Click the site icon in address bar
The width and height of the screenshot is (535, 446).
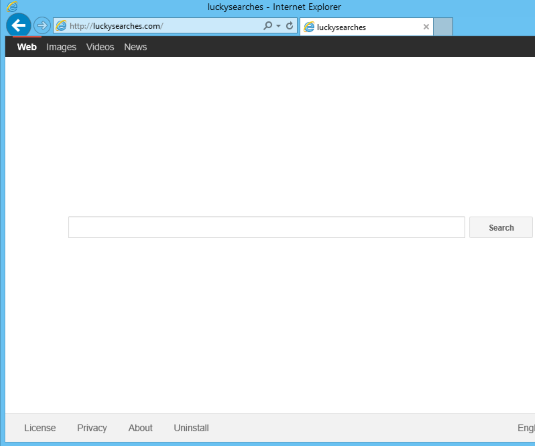pyautogui.click(x=61, y=26)
